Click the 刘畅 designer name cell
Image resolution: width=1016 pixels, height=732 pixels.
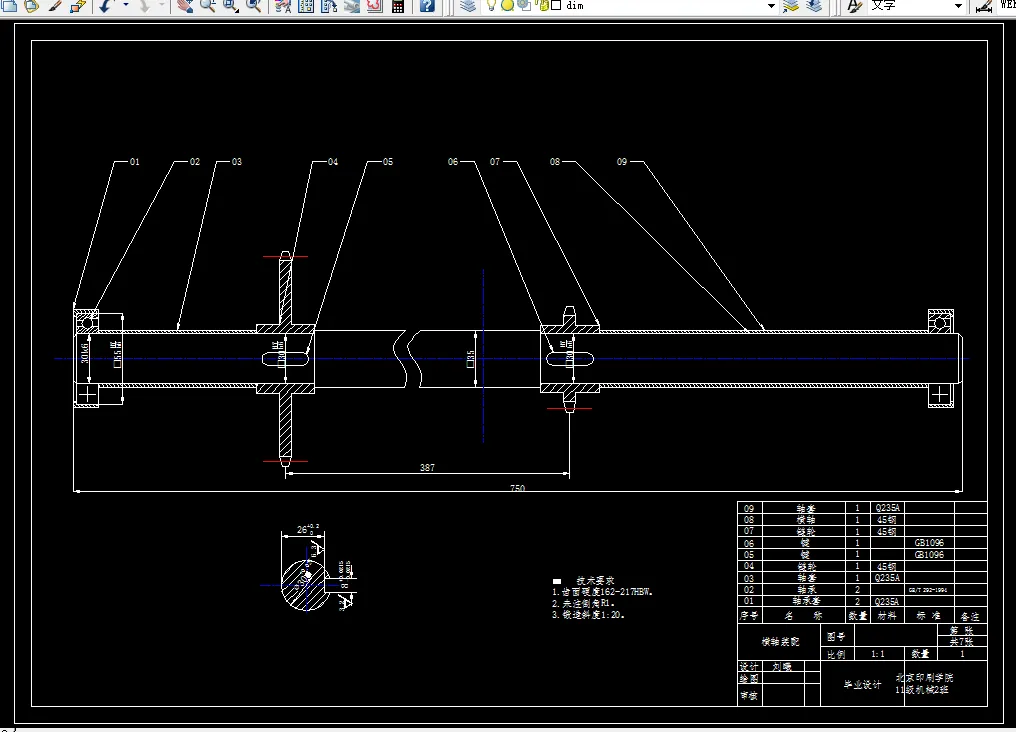coord(782,666)
